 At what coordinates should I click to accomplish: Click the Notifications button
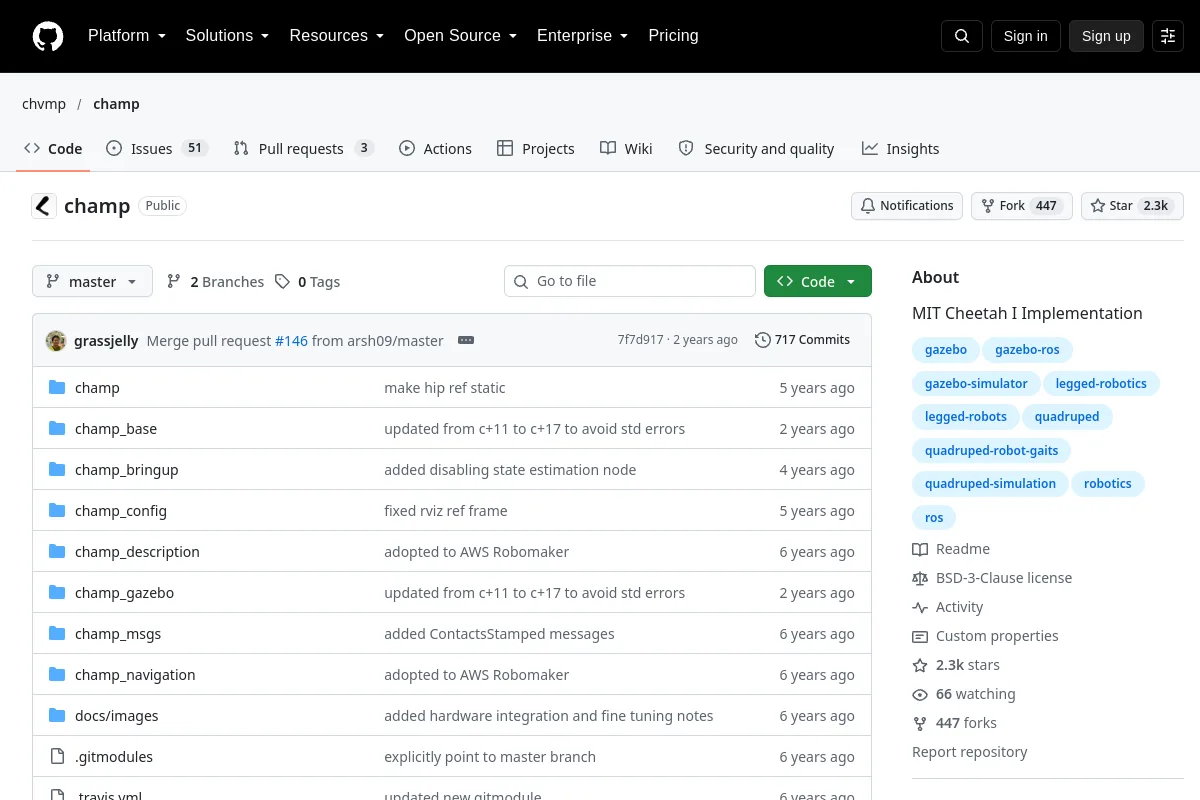point(907,206)
